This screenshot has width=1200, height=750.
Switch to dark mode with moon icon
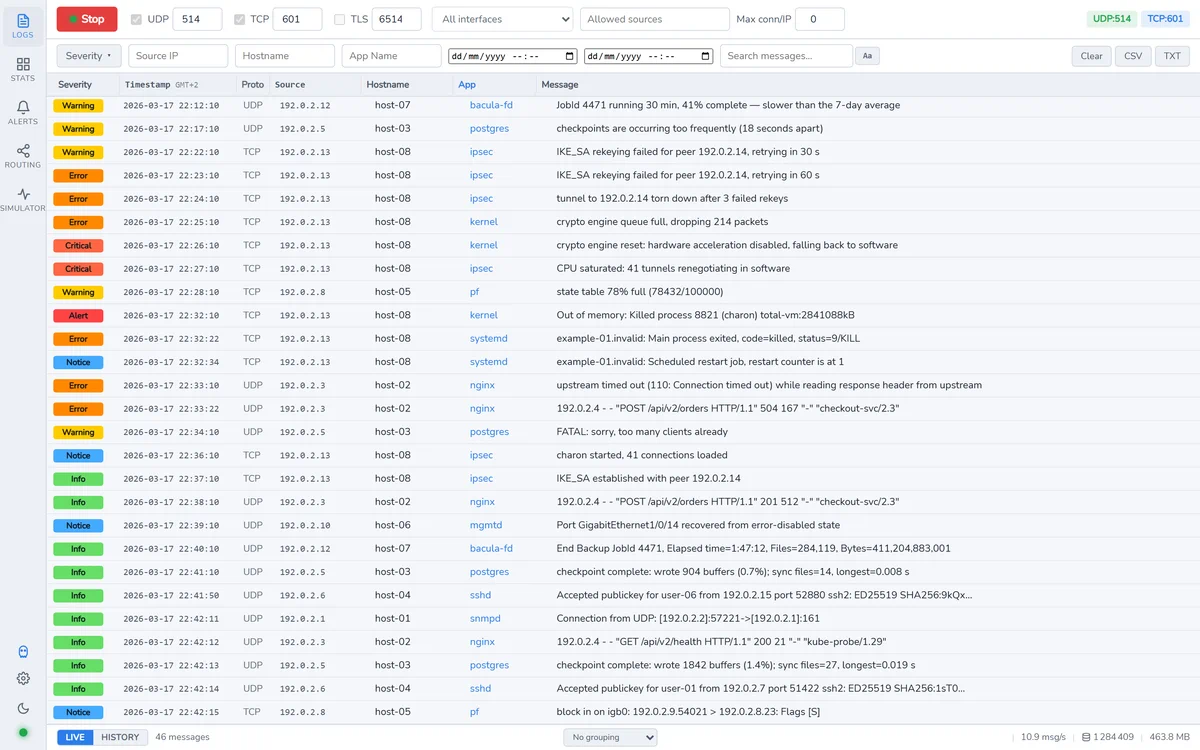(23, 708)
